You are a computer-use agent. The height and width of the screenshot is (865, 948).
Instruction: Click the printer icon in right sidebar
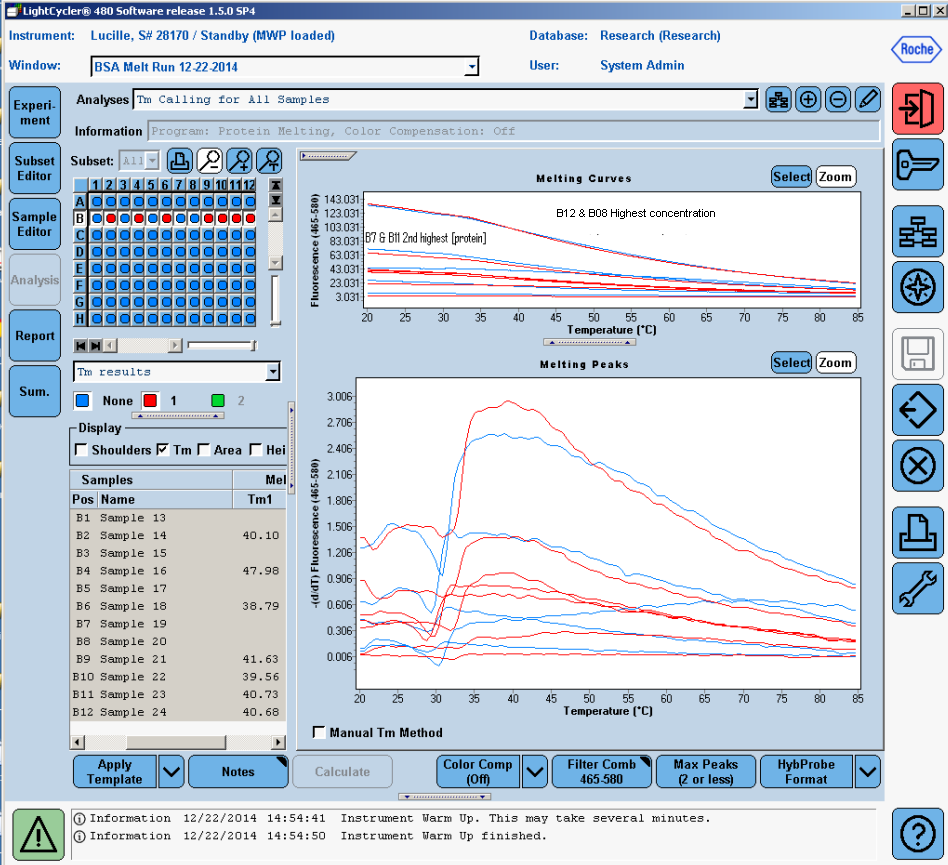[x=917, y=532]
